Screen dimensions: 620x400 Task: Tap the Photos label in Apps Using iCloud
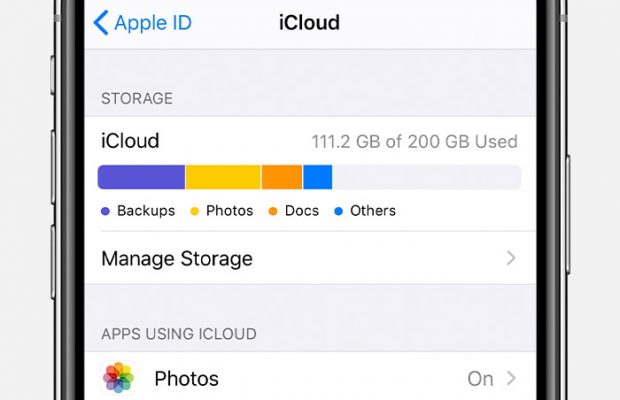186,378
